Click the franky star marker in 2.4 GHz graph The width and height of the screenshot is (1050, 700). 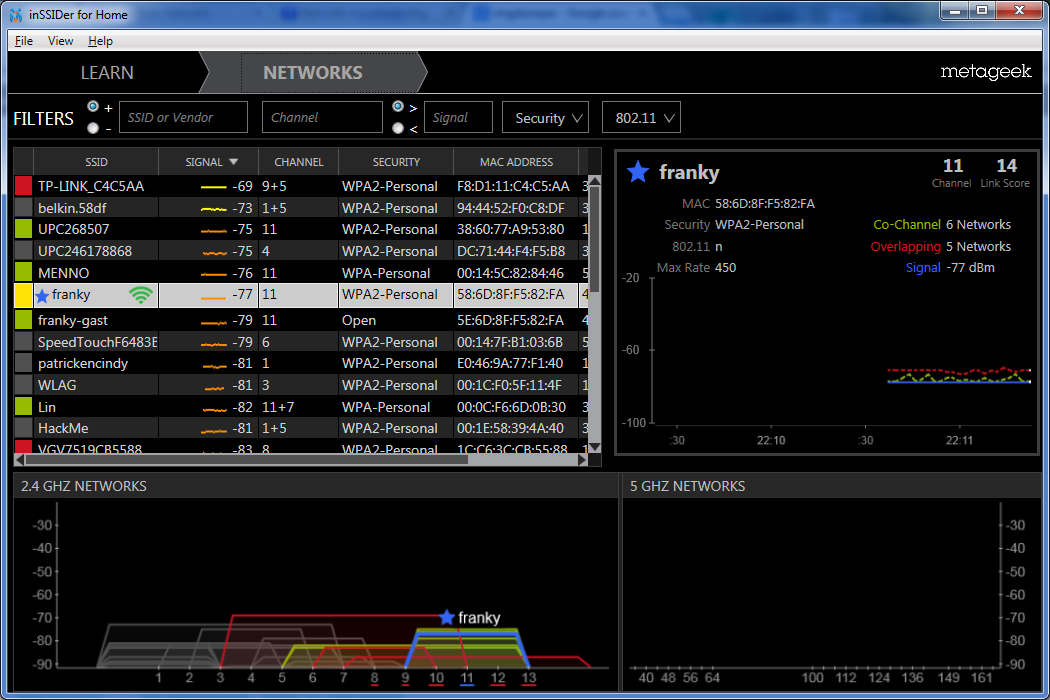[447, 617]
